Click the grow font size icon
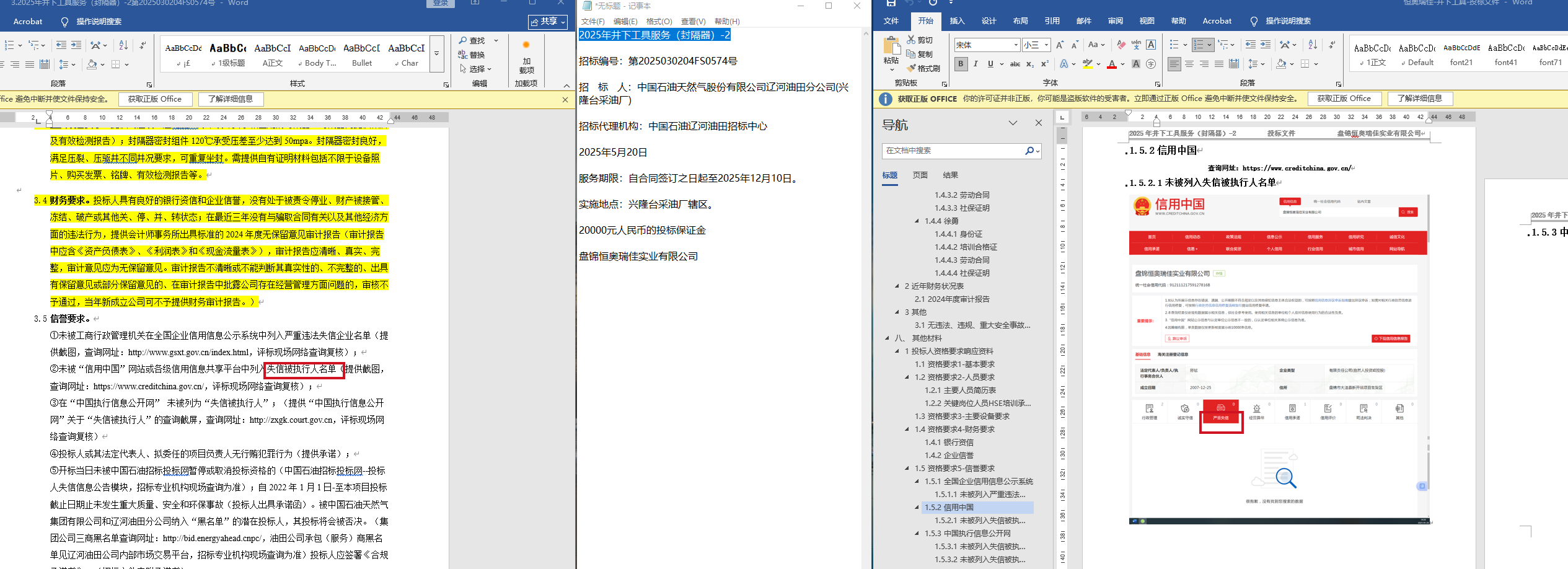This screenshot has width=1568, height=569. (x=1060, y=45)
